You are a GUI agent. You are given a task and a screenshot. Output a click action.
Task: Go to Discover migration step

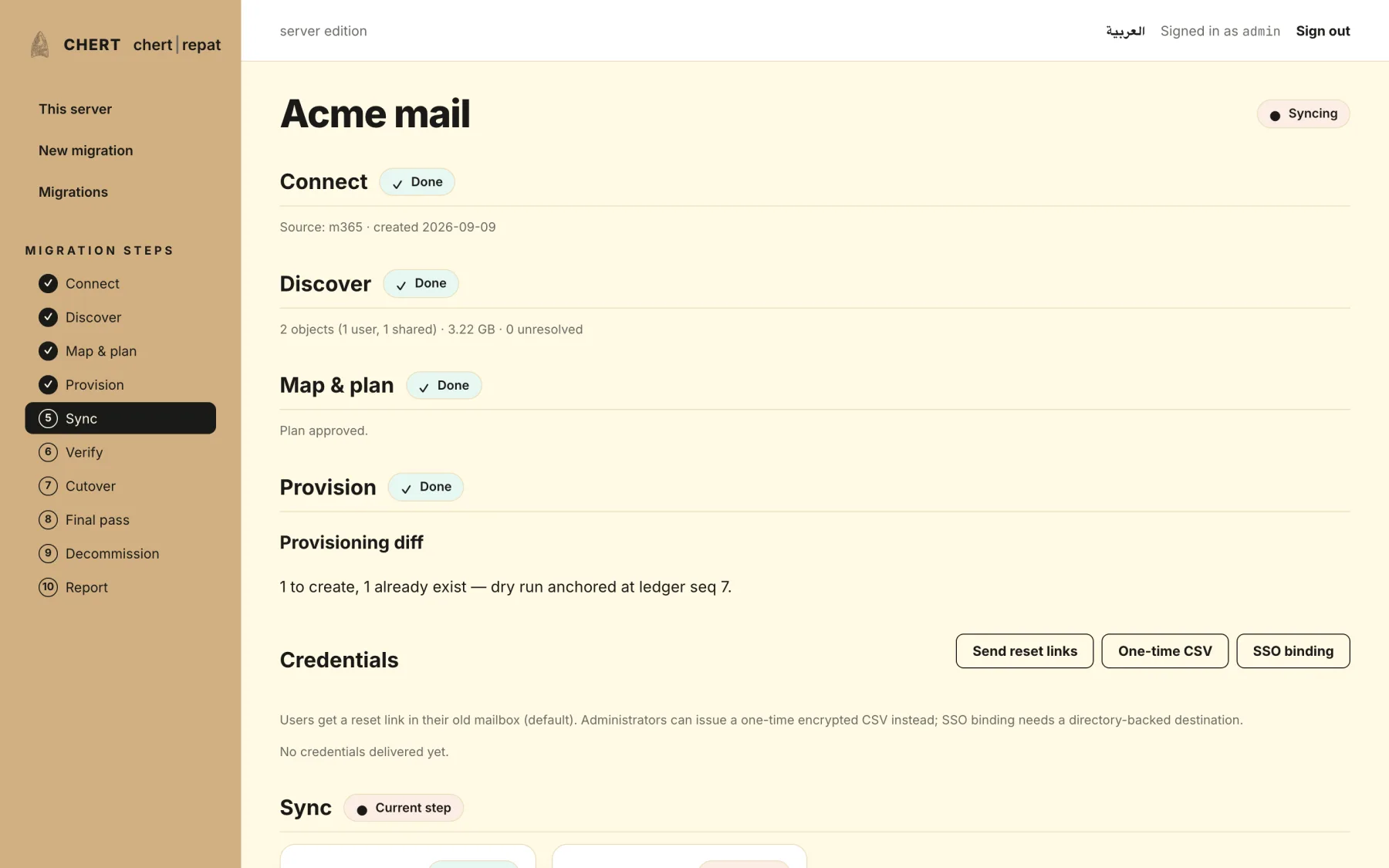coord(120,317)
